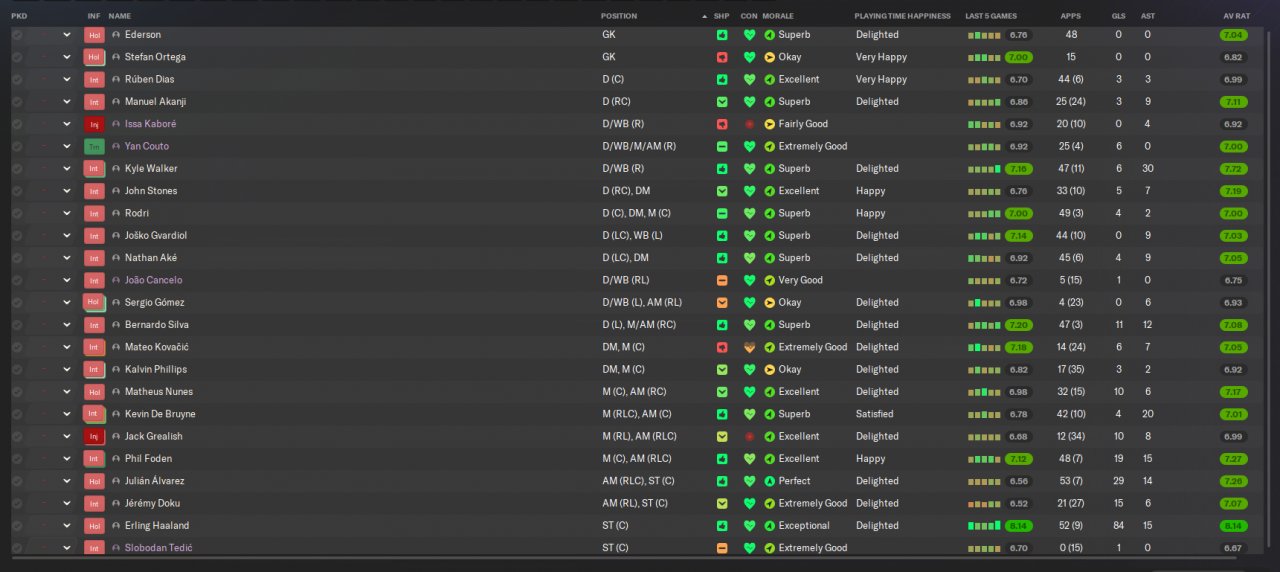
Task: Sort by the MORALE column header
Action: [x=778, y=16]
